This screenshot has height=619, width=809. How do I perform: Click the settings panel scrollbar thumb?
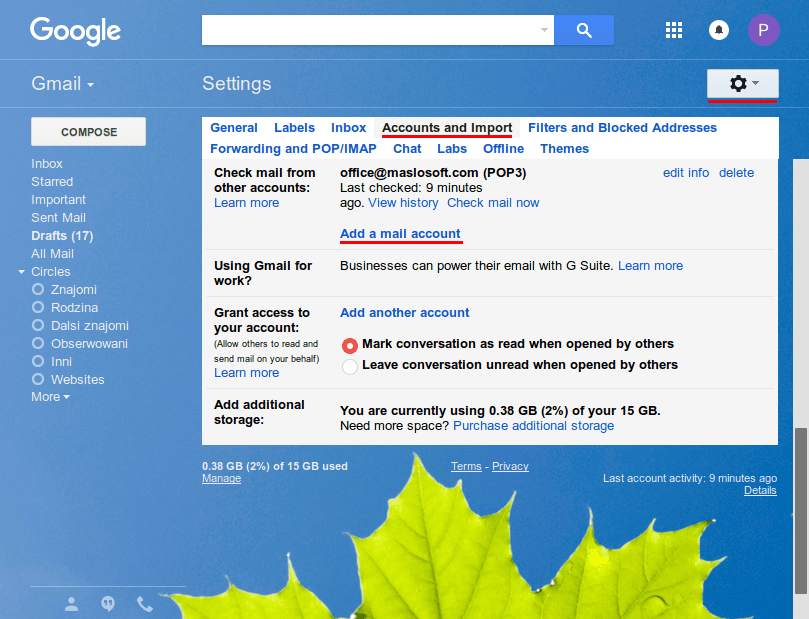pos(801,511)
